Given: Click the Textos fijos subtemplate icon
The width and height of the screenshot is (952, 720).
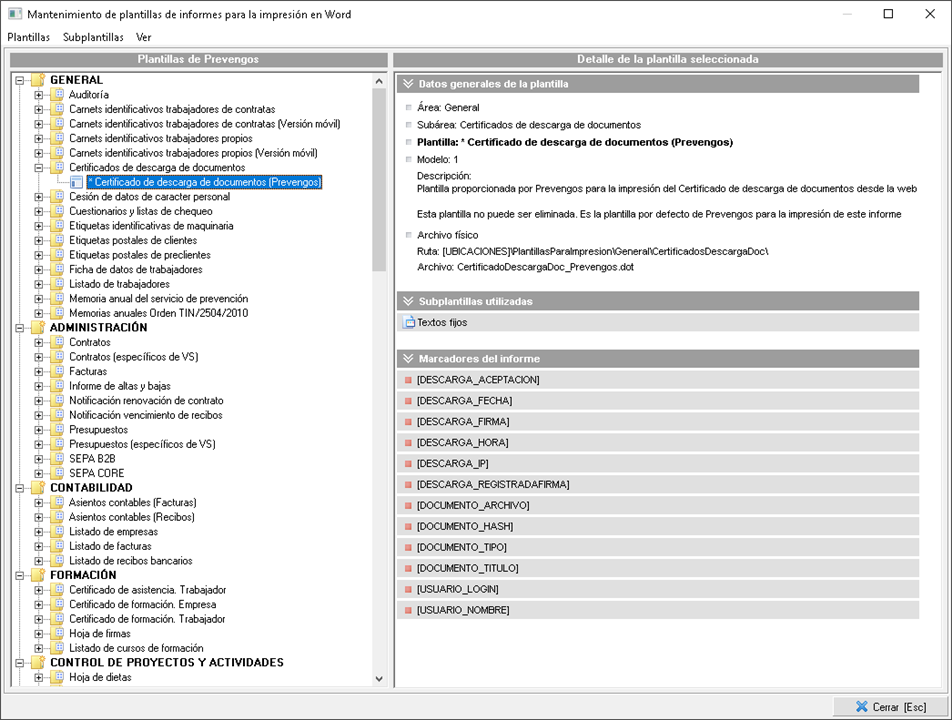Looking at the screenshot, I should [x=408, y=322].
